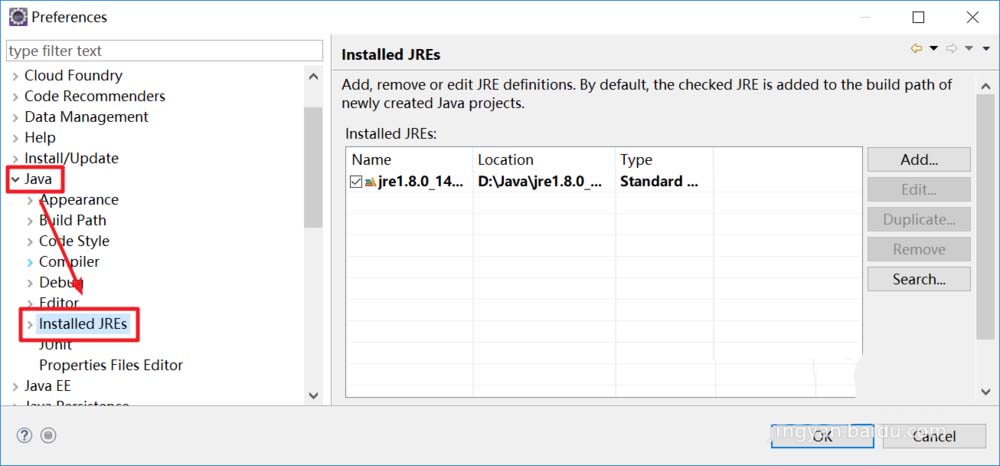The image size is (1000, 466).
Task: Click the oomph preference recorder icon
Action: tap(48, 435)
